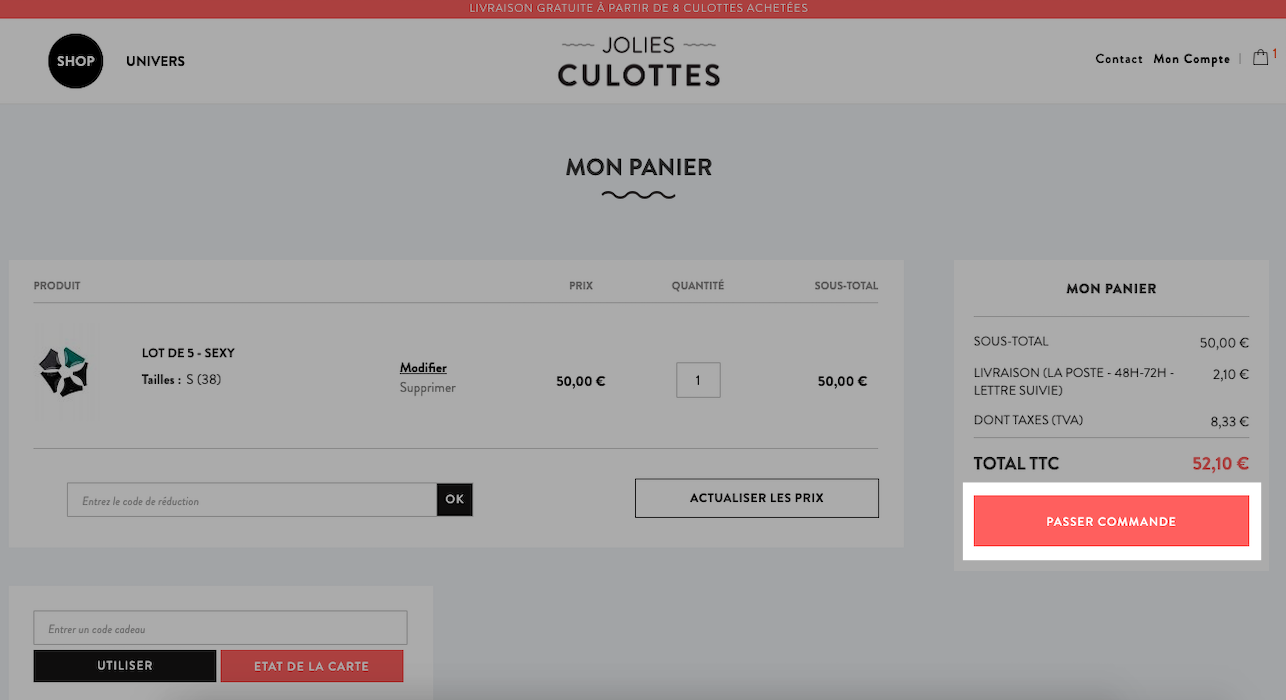Click the quantity field showing 1
Screen dimensions: 1286x700
[x=698, y=380]
